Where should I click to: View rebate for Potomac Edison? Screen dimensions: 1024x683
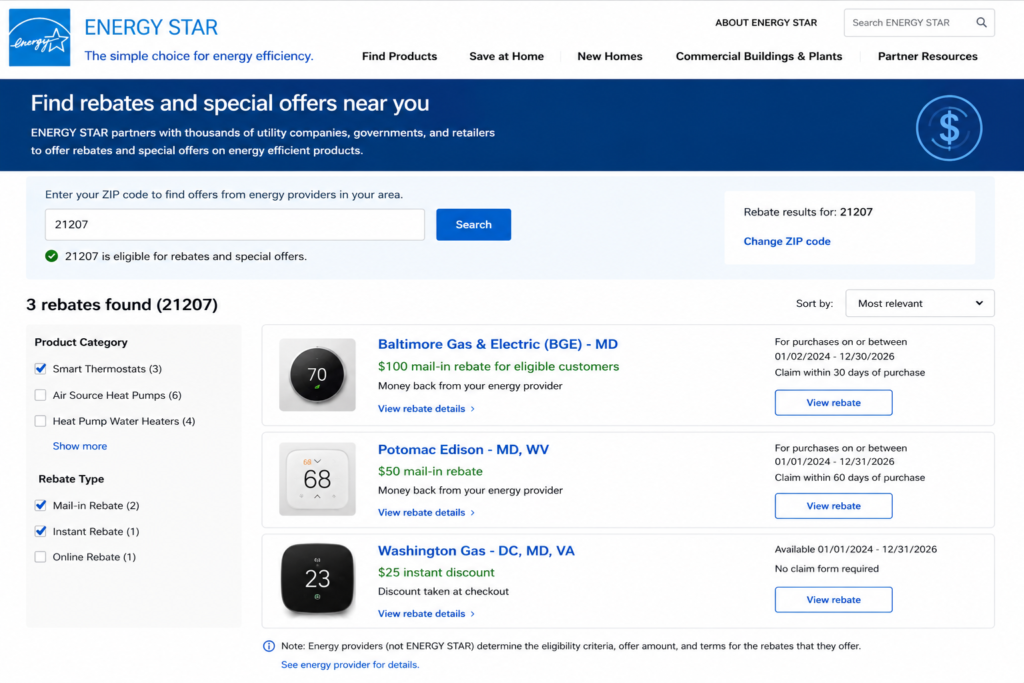tap(833, 506)
